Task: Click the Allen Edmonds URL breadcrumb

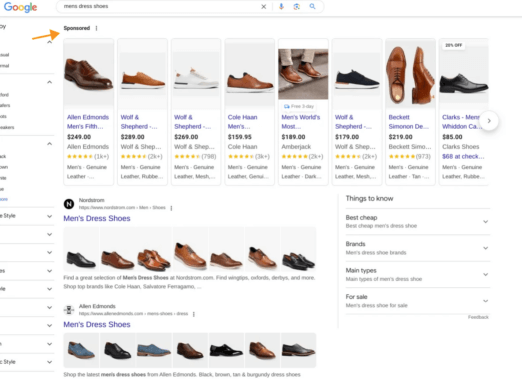Action: click(x=133, y=314)
